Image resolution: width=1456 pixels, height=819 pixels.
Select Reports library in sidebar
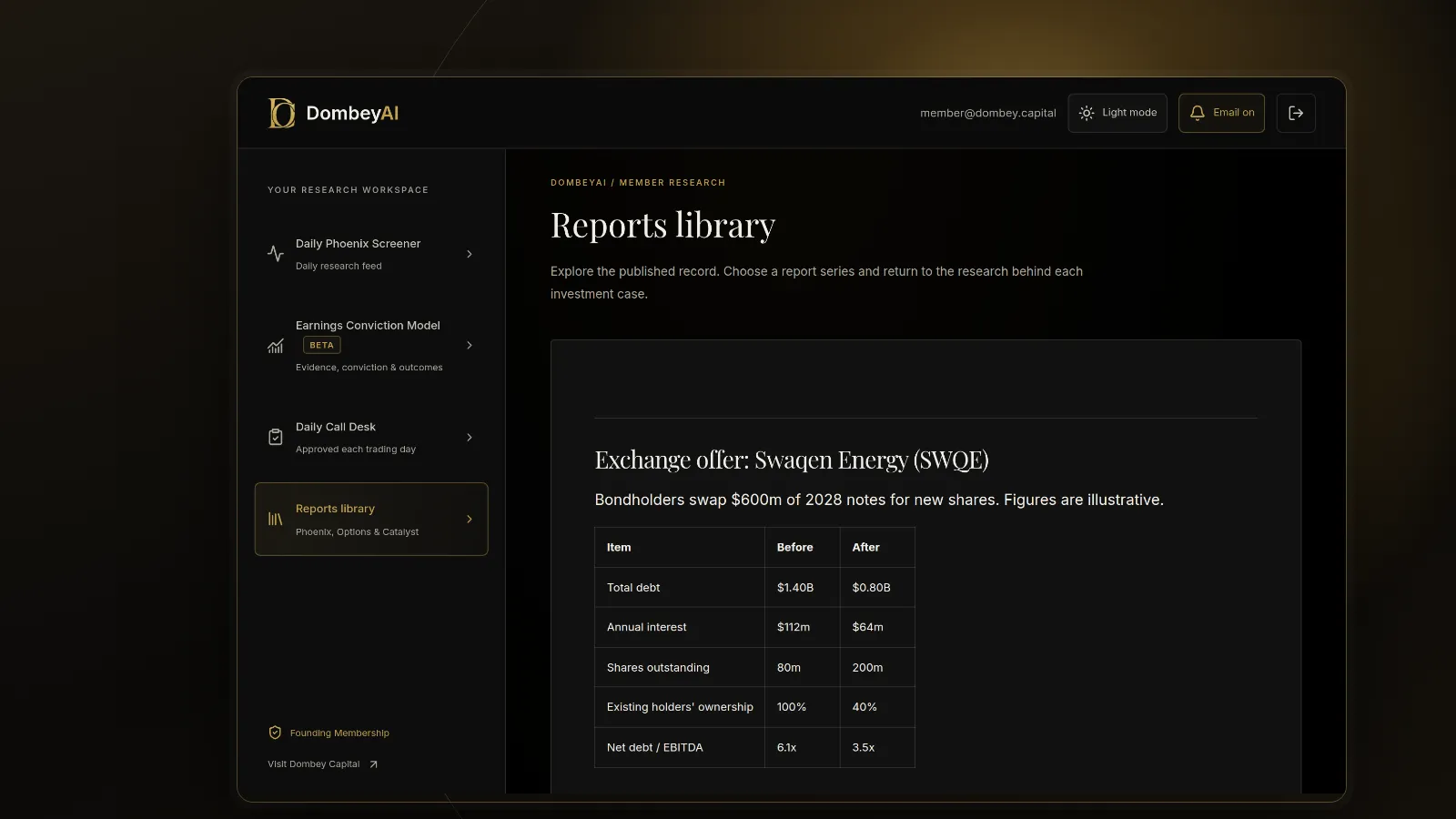point(371,519)
